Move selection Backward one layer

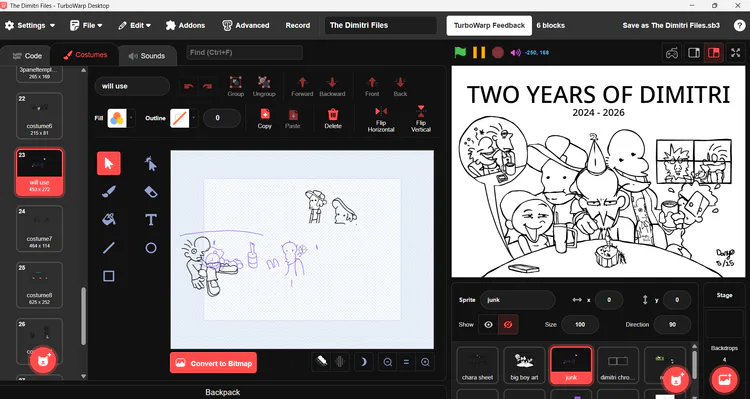coord(332,86)
